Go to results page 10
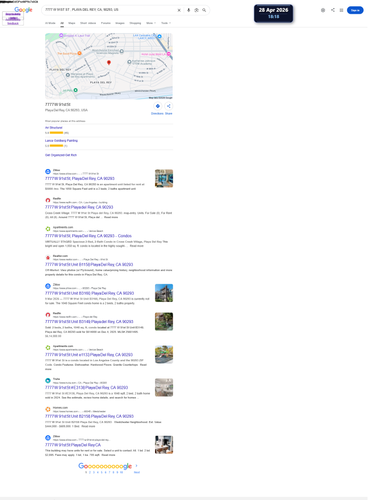Image resolution: width=372 pixels, height=500 pixels. click(122, 472)
